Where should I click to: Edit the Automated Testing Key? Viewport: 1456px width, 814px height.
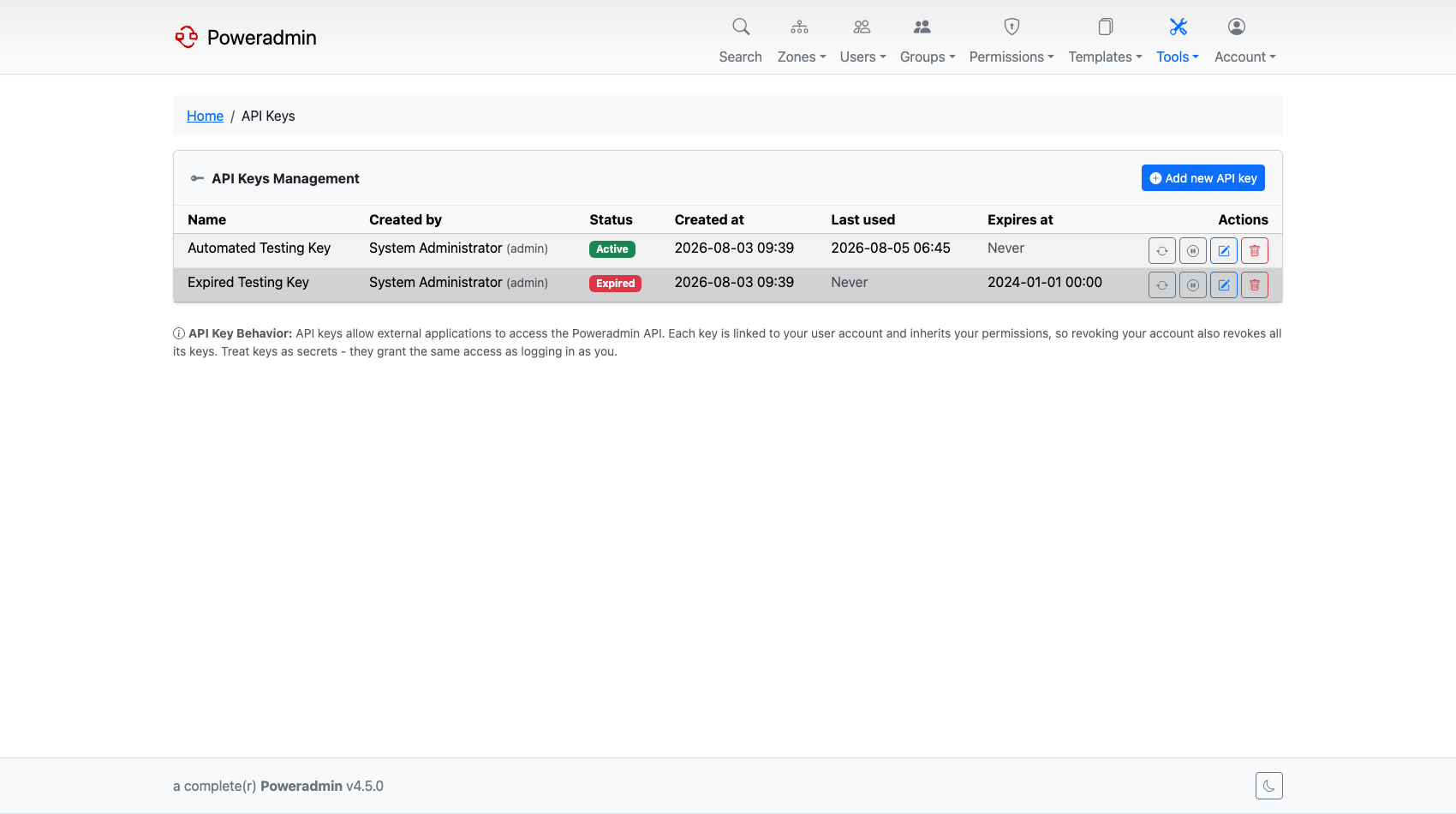tap(1223, 251)
